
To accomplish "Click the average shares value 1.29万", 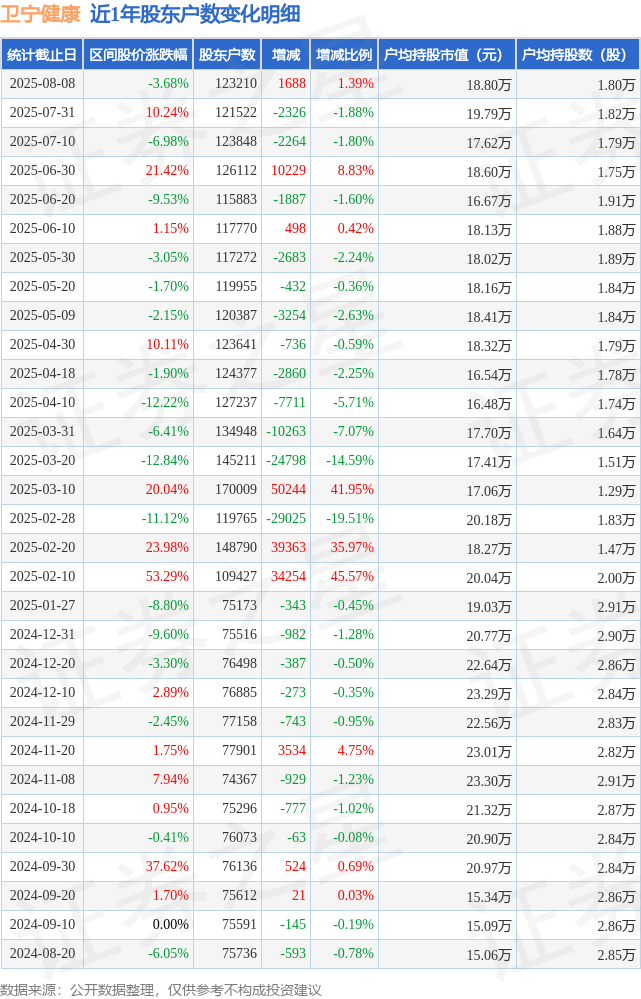I will click(616, 491).
